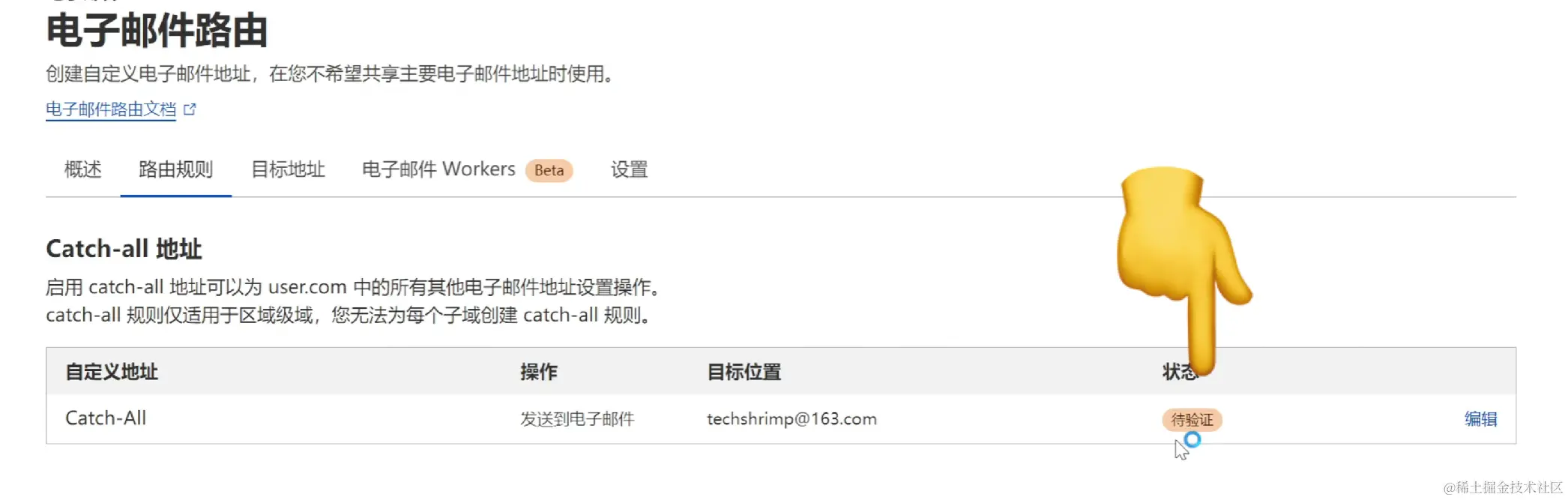Click the external link icon beside 电子邮件路由文档
This screenshot has height=500, width=1568.
190,109
